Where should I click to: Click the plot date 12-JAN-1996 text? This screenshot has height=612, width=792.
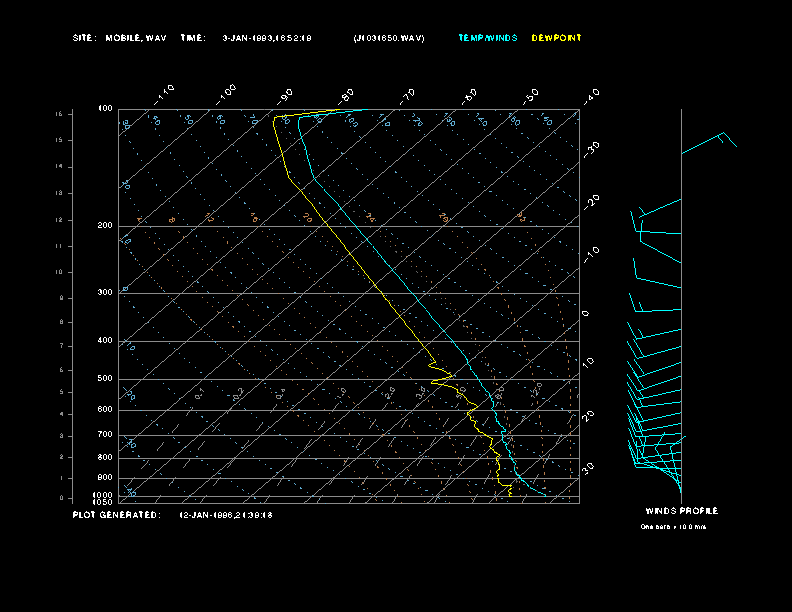tap(226, 515)
